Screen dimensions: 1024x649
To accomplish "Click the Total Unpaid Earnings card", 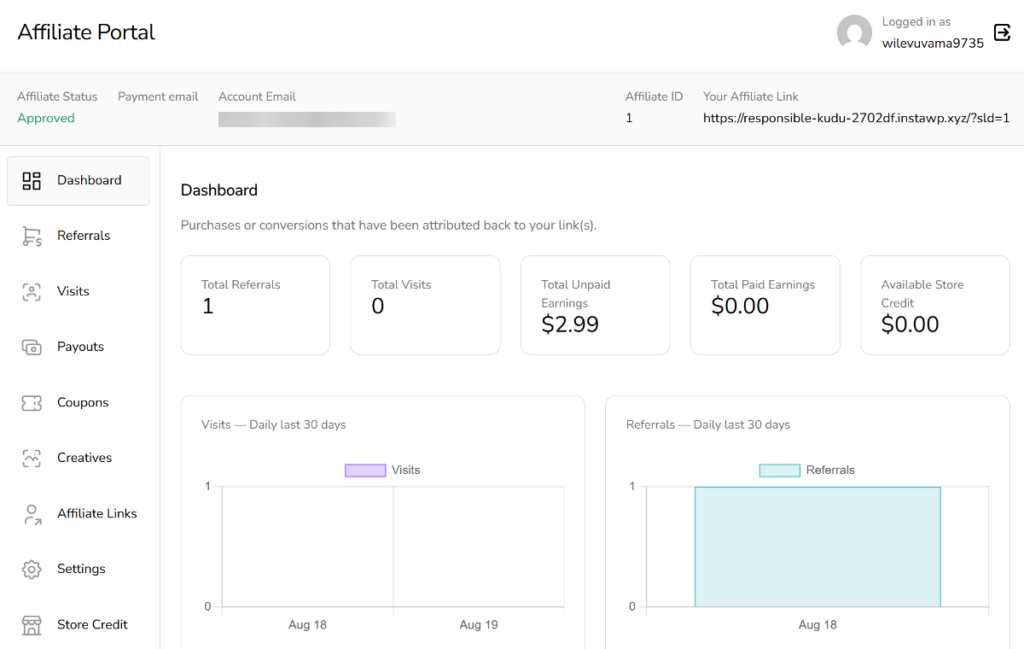I will 595,305.
